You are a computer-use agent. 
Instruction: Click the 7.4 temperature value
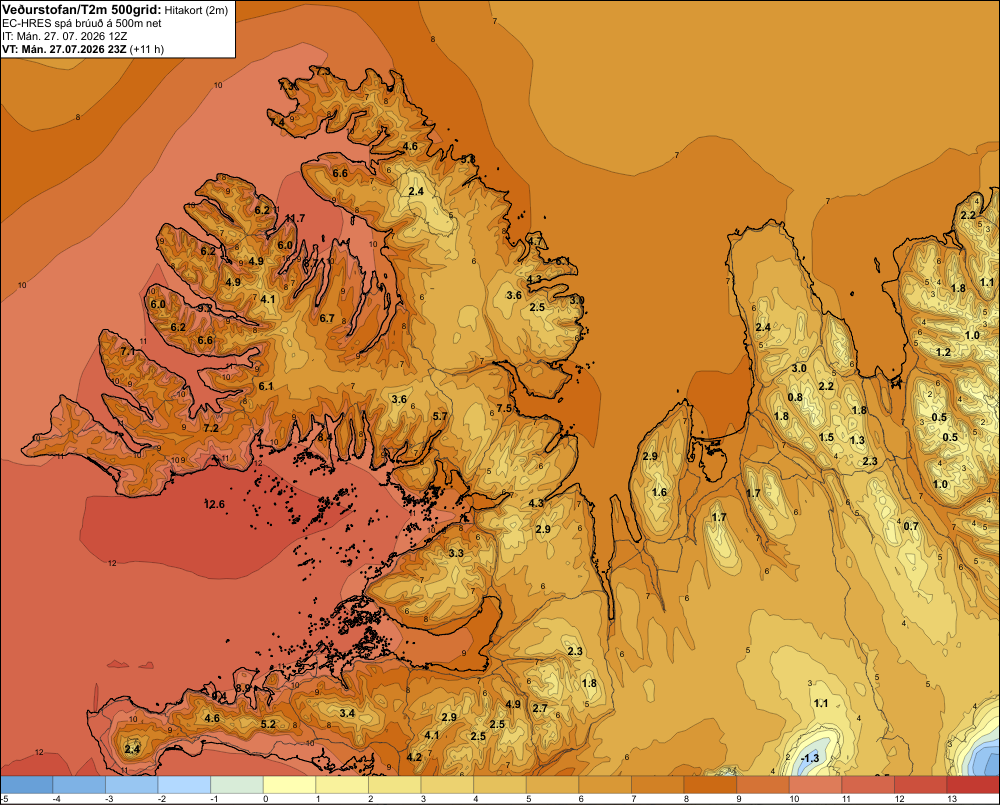point(277,122)
